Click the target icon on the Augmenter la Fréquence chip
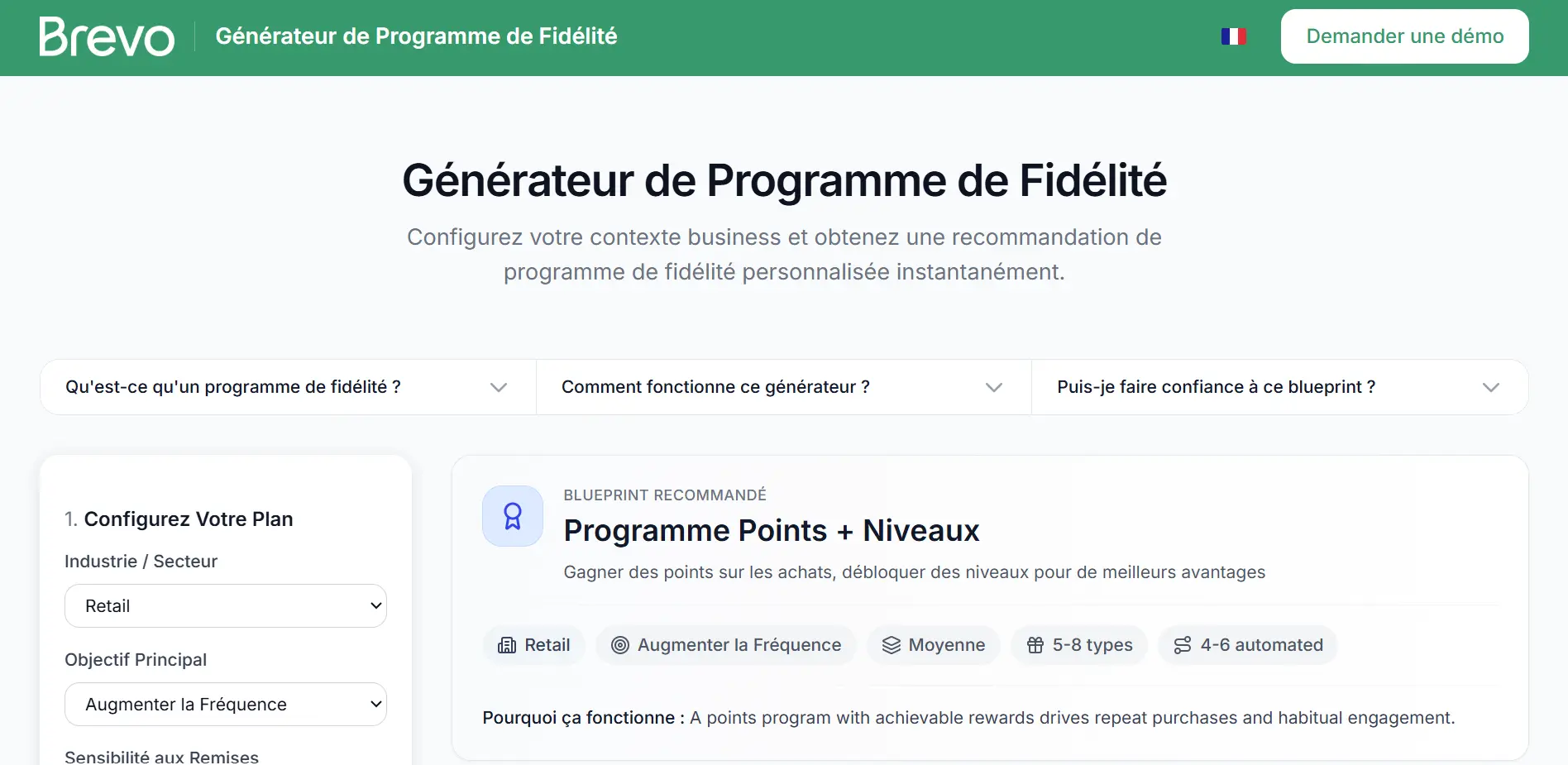1568x765 pixels. pyautogui.click(x=619, y=645)
